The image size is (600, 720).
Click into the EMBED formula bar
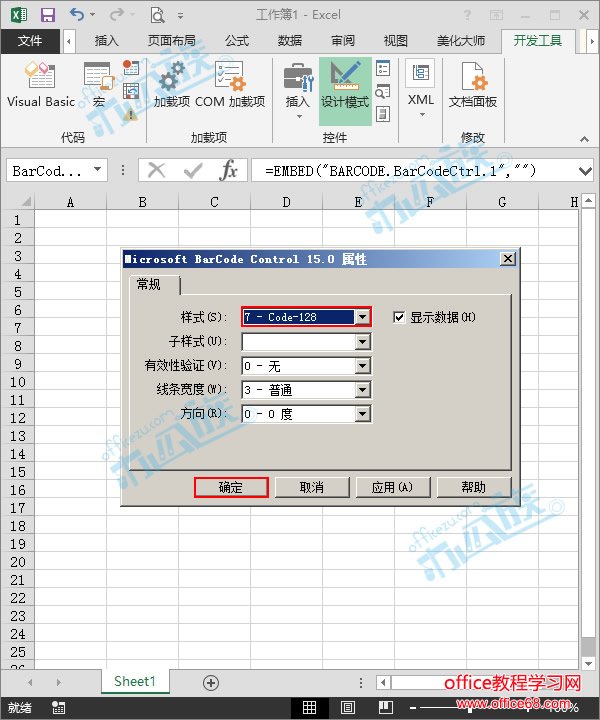click(x=413, y=171)
